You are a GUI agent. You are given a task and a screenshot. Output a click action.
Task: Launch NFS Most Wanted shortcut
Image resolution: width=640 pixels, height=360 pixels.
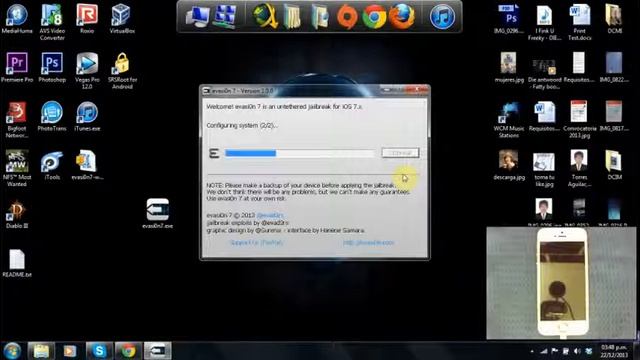coord(17,168)
